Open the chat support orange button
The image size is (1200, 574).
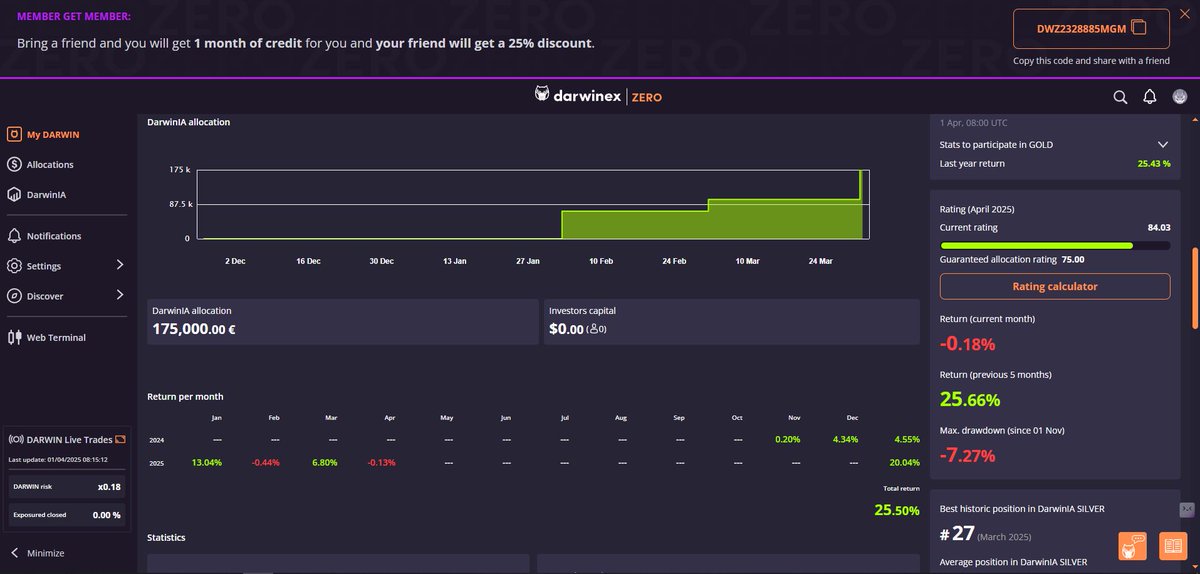pos(1132,547)
